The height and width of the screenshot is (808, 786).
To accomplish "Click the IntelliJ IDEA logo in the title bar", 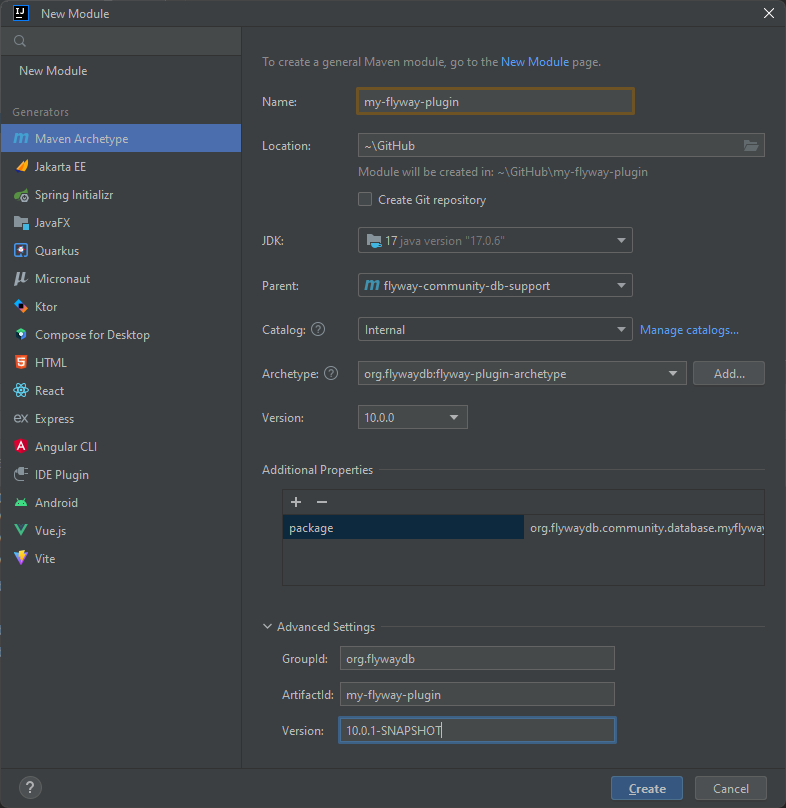I will tap(21, 13).
